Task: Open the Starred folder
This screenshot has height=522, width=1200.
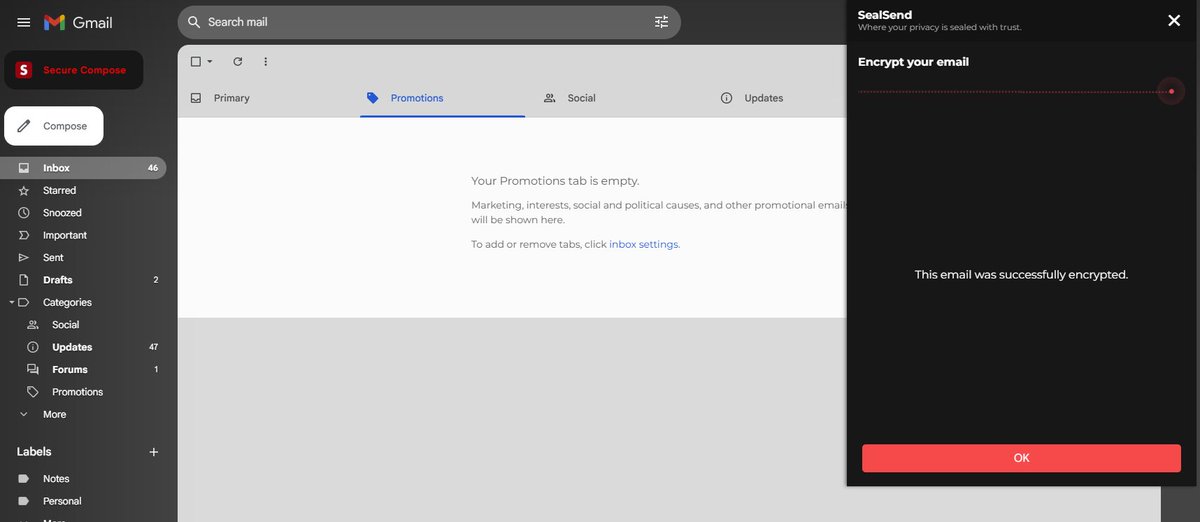Action: [x=83, y=190]
